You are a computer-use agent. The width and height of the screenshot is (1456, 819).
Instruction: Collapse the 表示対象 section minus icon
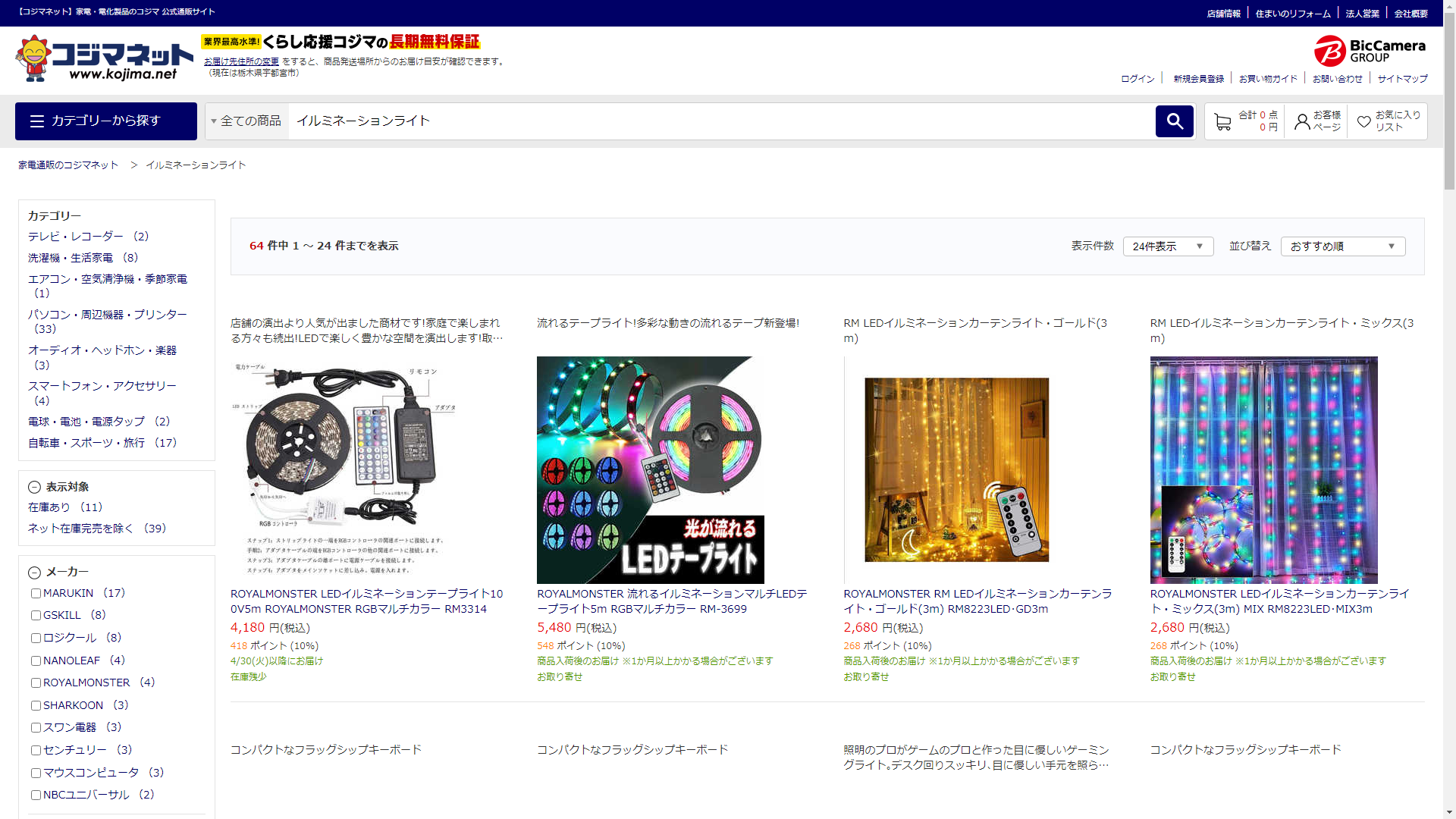coord(34,488)
